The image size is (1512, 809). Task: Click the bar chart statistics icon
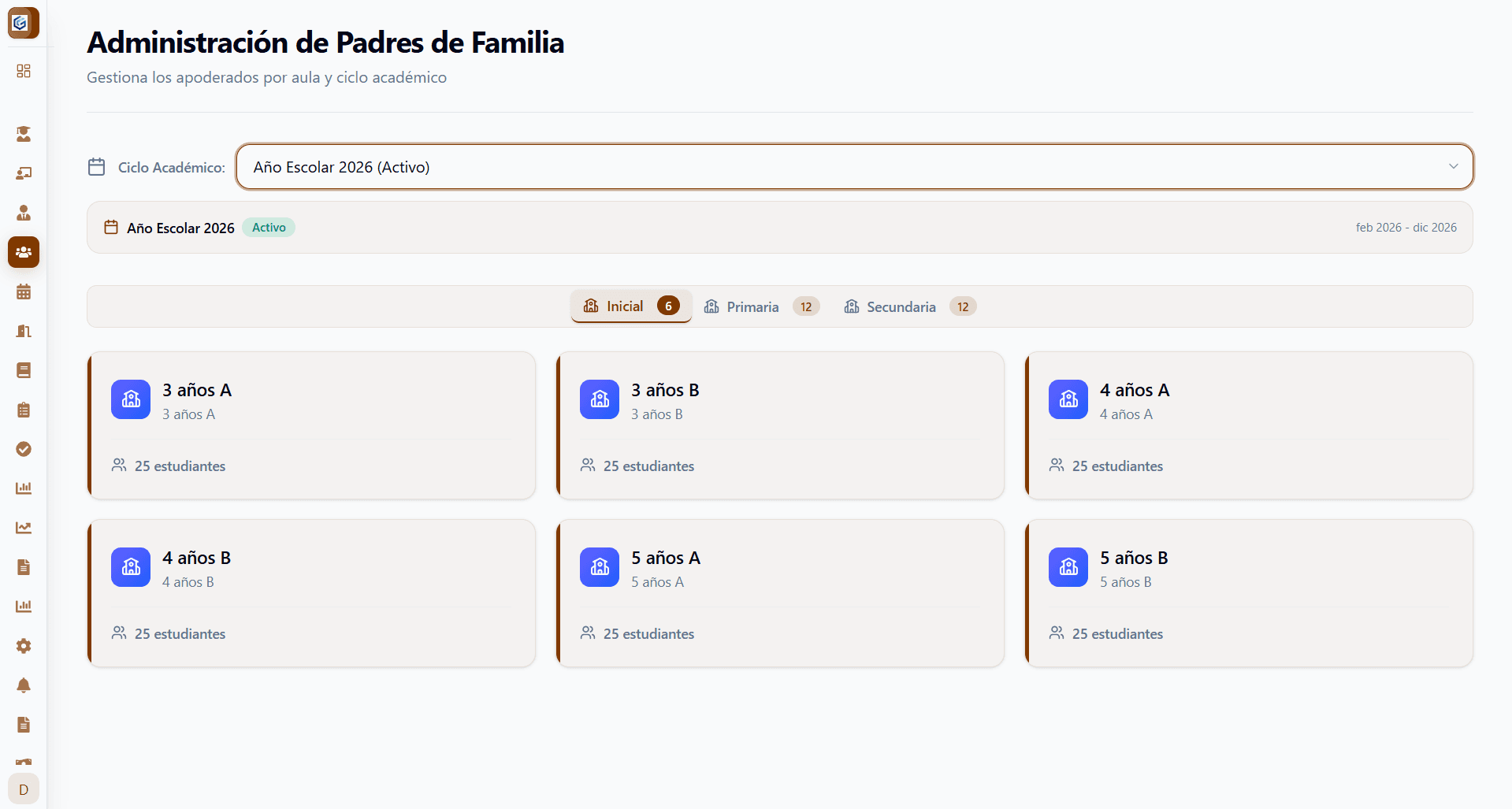24,488
